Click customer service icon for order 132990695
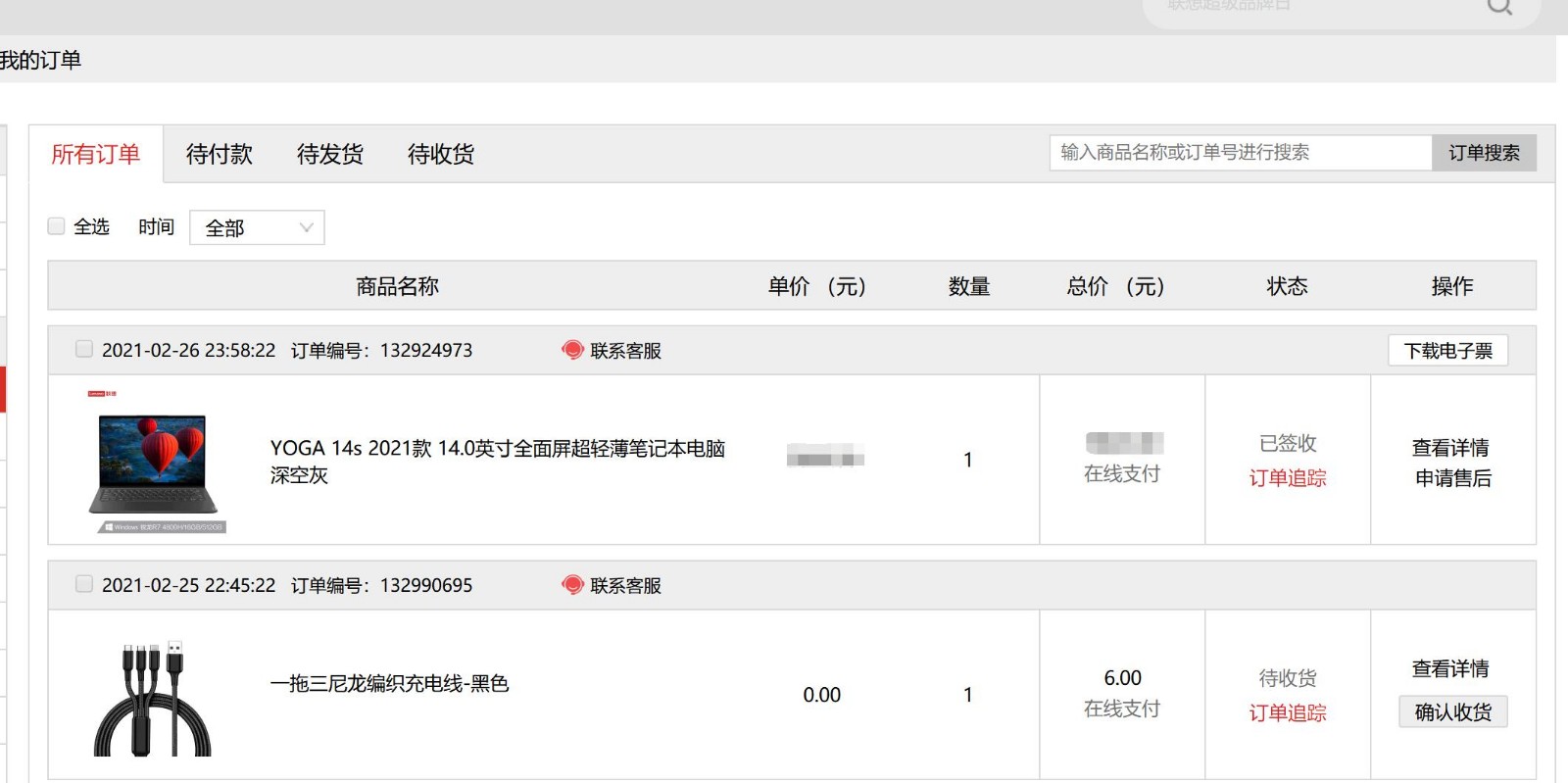 [x=572, y=585]
